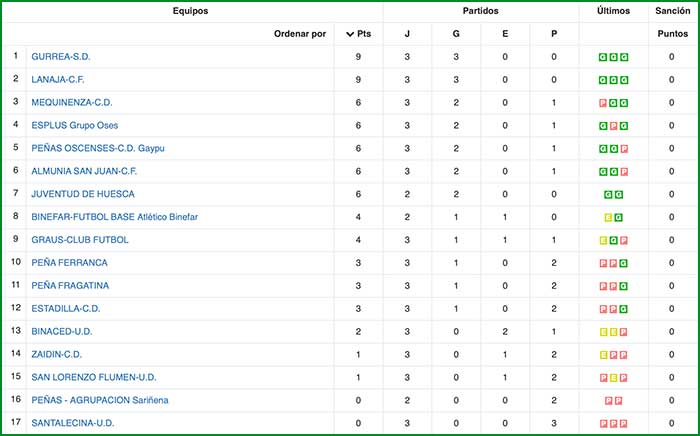This screenshot has width=700, height=436.
Task: Click the green G badge in the GRAUS-CLUB FUTBOL row
Action: 613,240
